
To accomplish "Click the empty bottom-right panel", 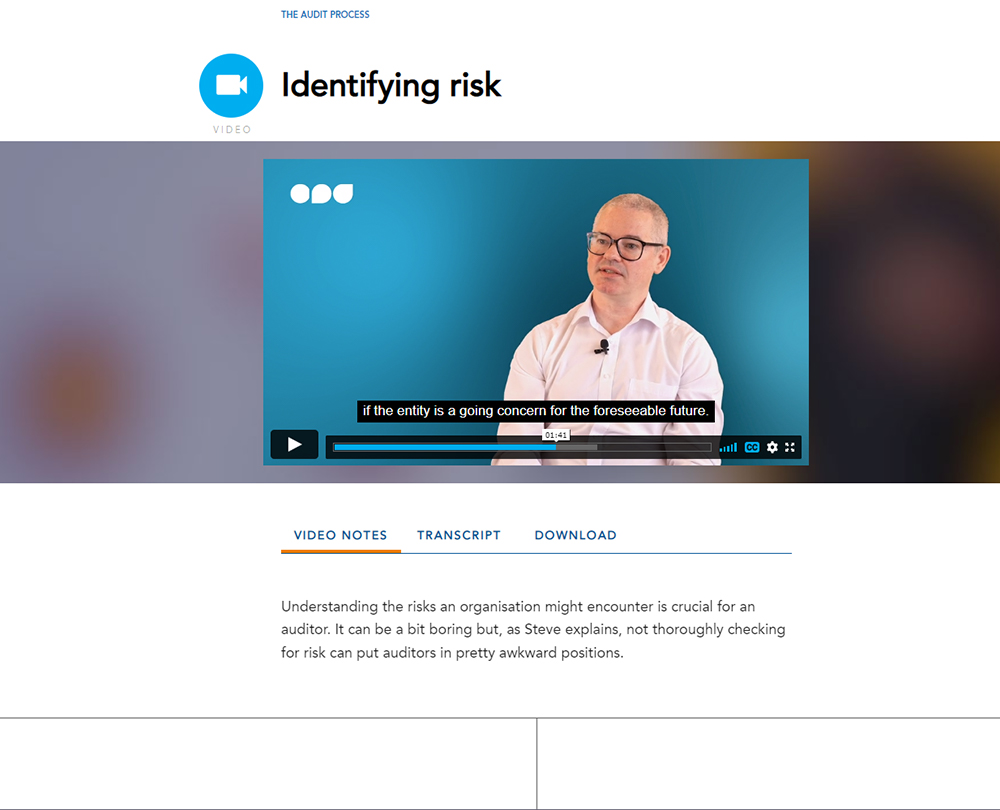I will [x=768, y=763].
